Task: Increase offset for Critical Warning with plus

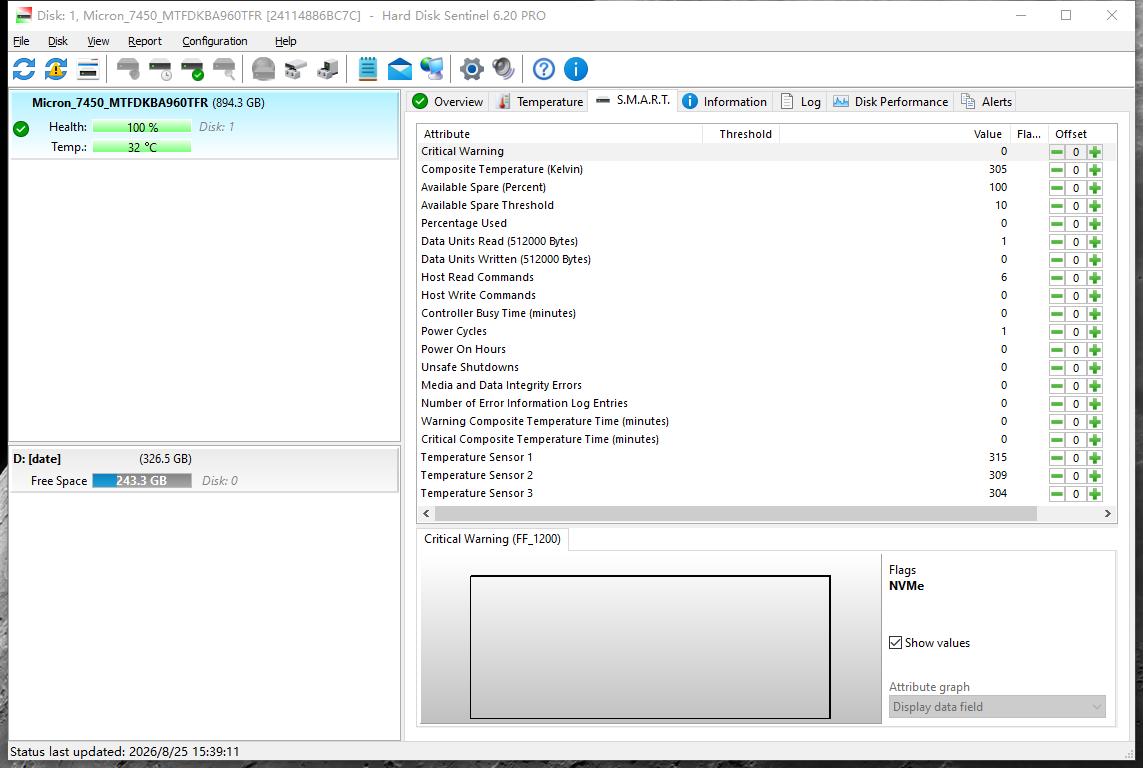Action: pyautogui.click(x=1095, y=152)
